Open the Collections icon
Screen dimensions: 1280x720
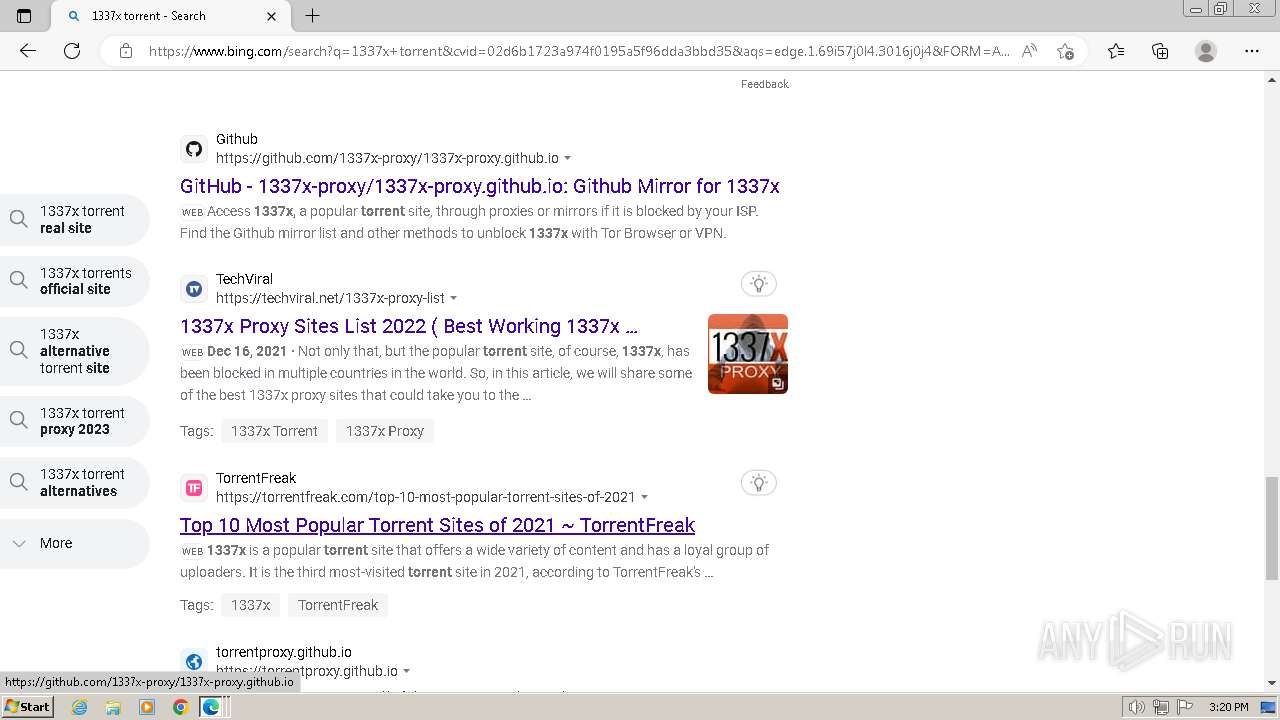point(1160,51)
